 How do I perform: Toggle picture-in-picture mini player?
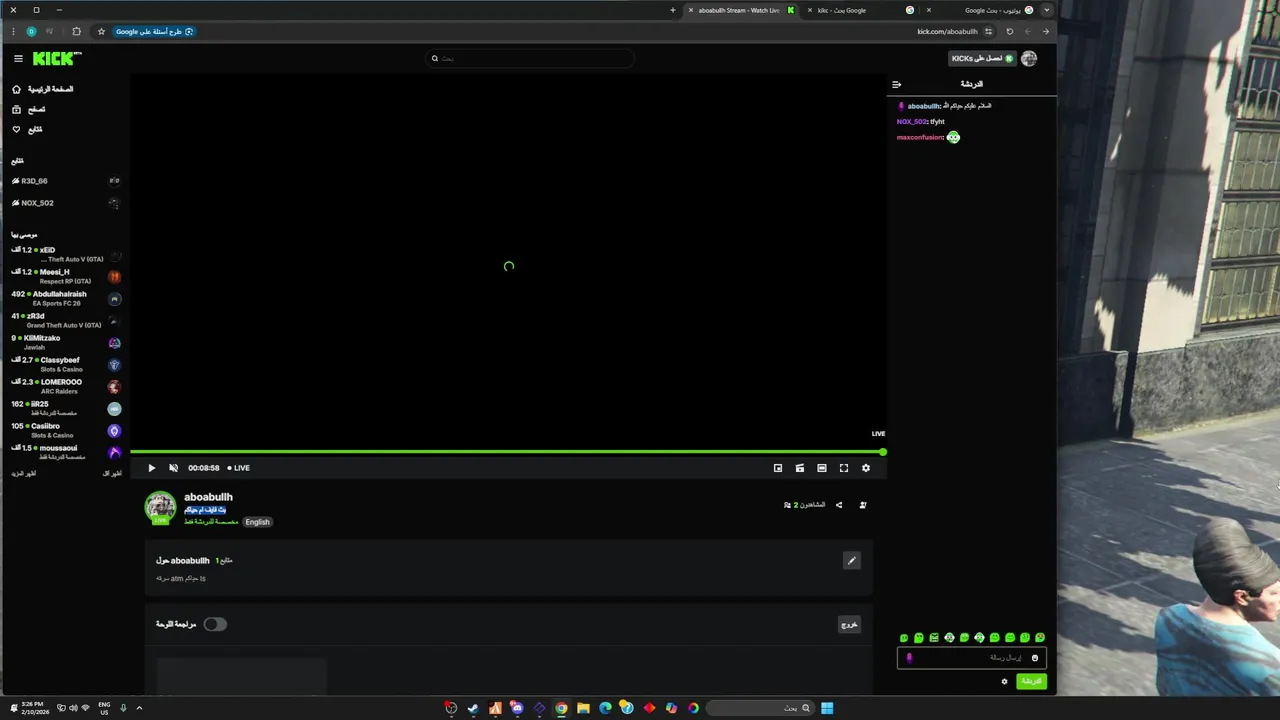click(778, 468)
